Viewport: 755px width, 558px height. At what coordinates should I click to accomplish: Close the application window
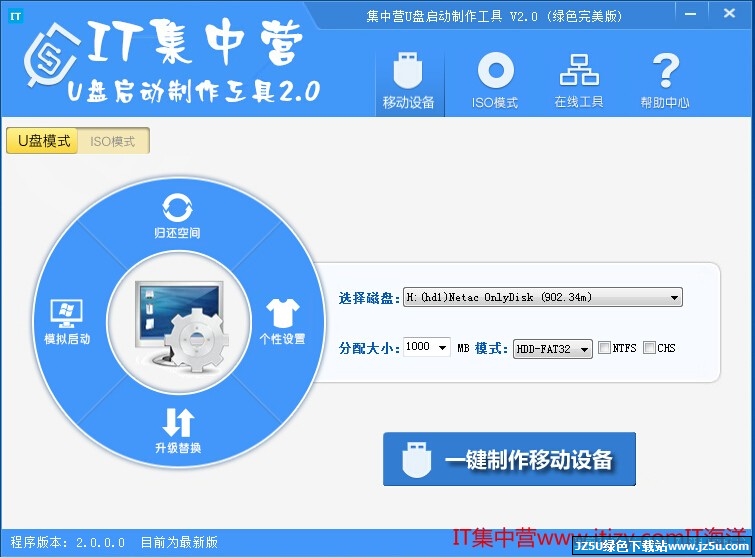click(729, 14)
